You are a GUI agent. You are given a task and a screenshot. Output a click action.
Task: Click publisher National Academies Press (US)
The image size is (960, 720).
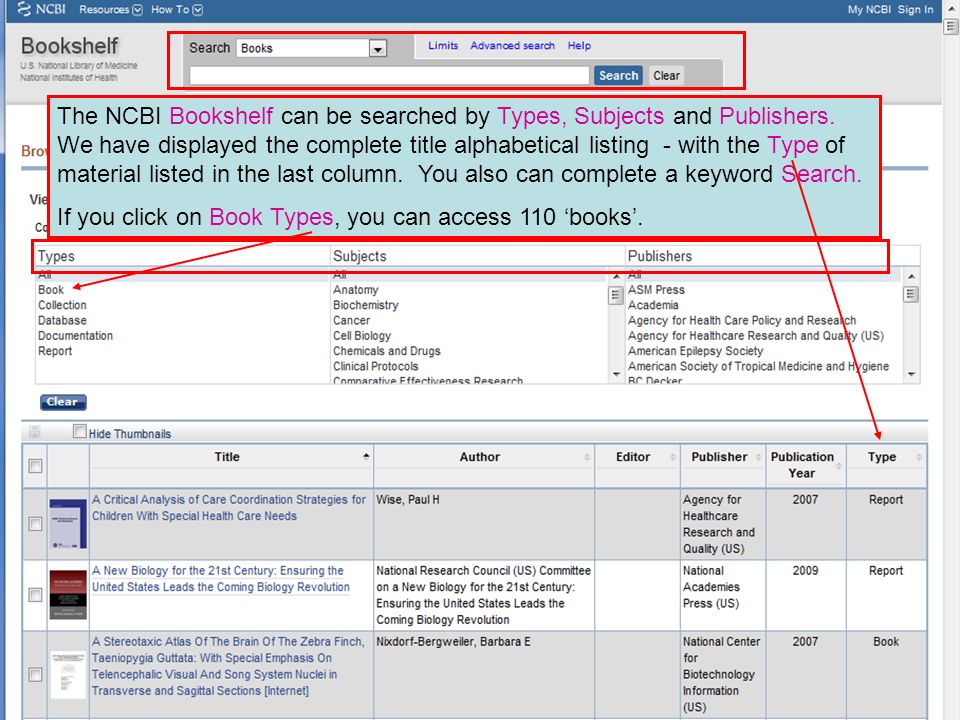tap(711, 587)
